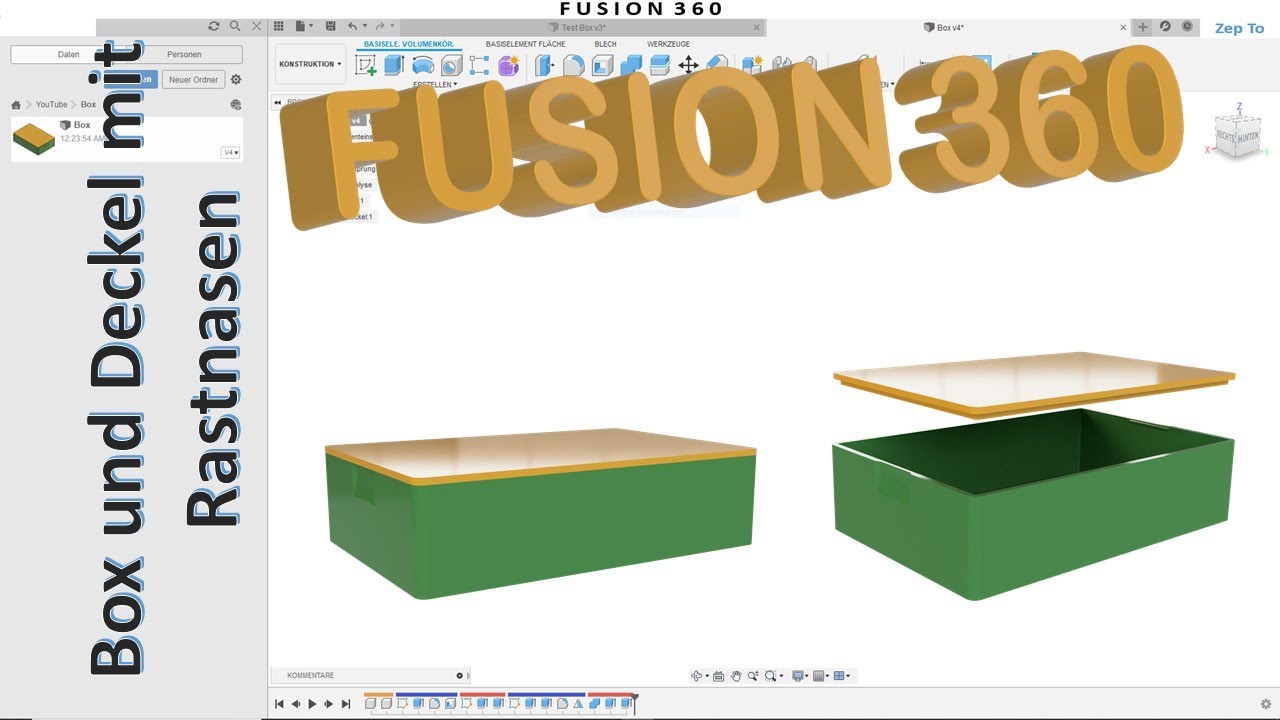Select the Pan hand tool

736,676
